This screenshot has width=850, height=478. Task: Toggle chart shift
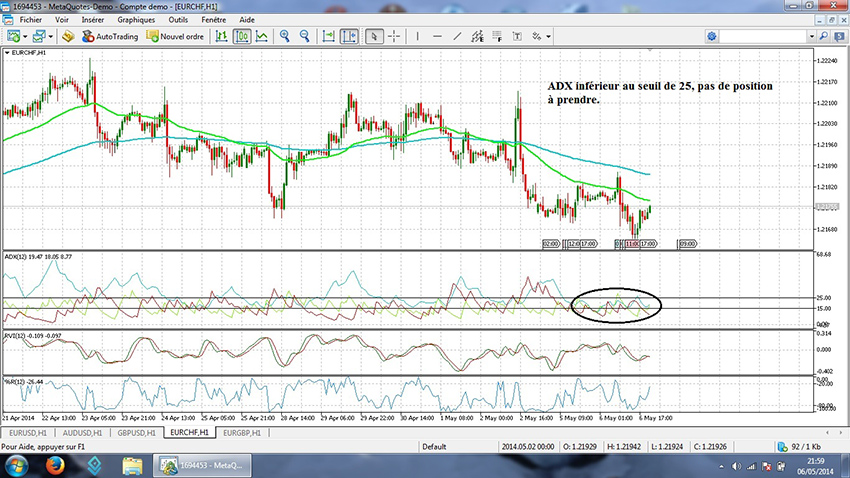point(349,36)
